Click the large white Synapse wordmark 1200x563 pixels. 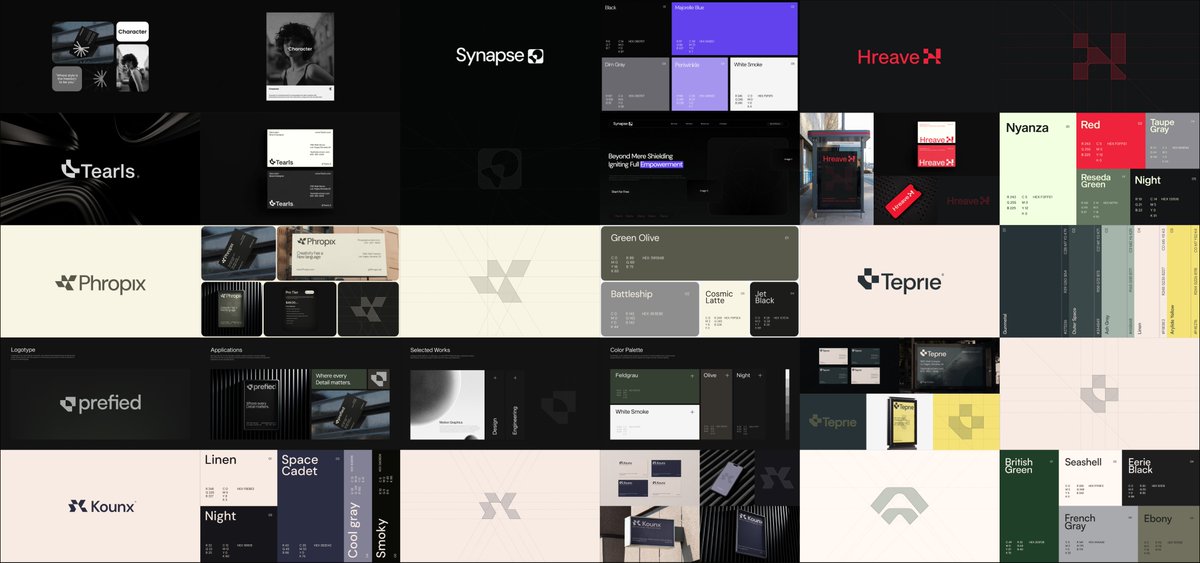[x=490, y=56]
